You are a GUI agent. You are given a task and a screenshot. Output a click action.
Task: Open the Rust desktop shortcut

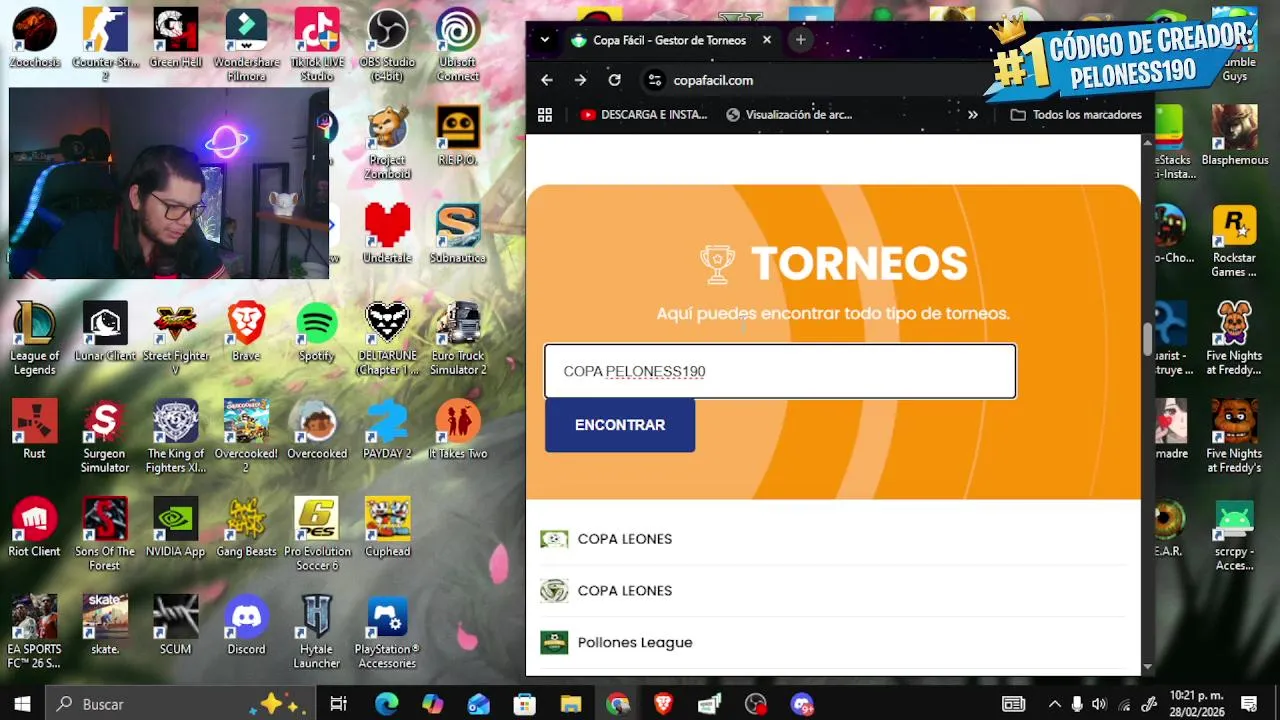(34, 429)
